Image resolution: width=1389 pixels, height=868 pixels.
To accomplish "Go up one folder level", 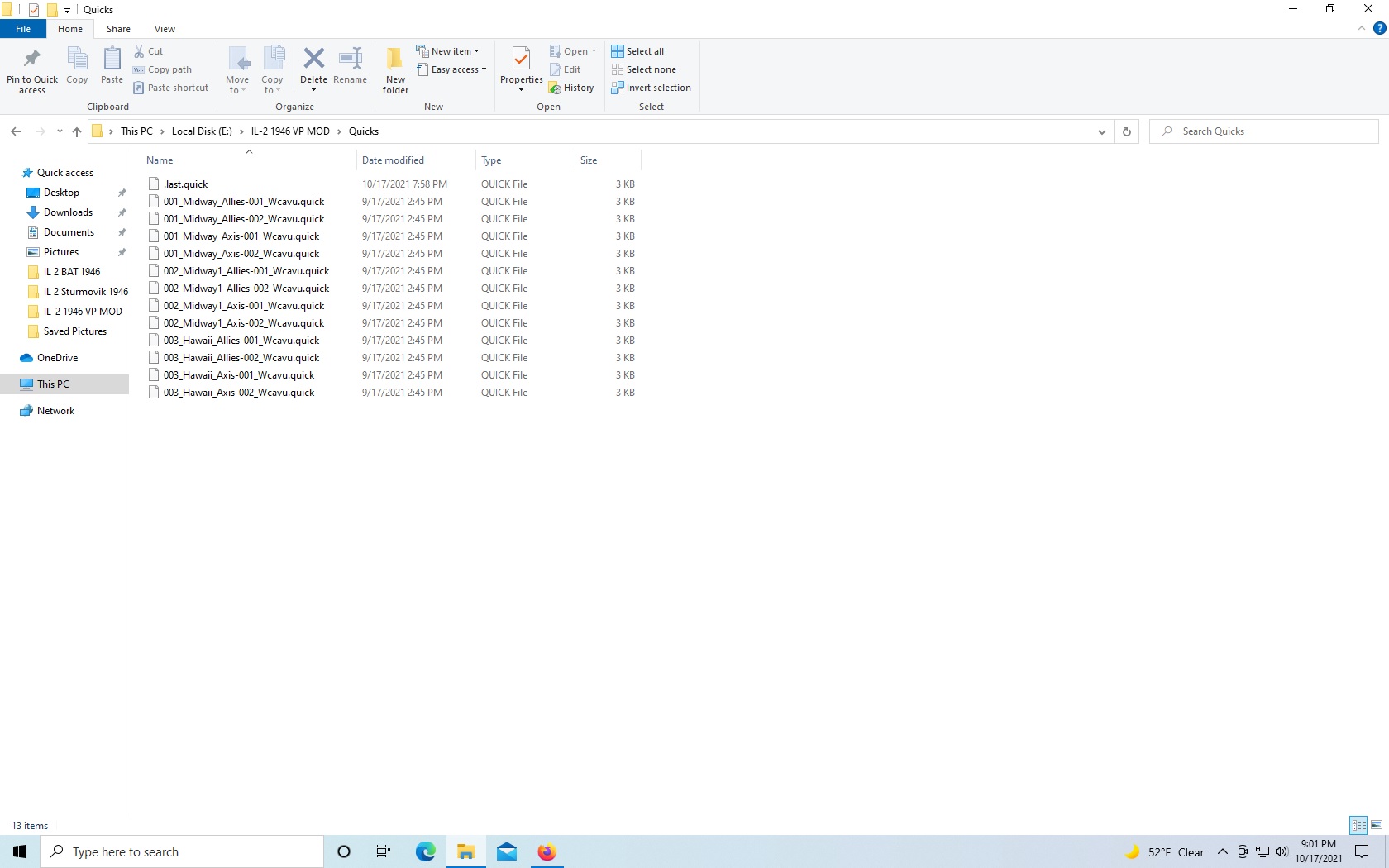I will click(77, 131).
